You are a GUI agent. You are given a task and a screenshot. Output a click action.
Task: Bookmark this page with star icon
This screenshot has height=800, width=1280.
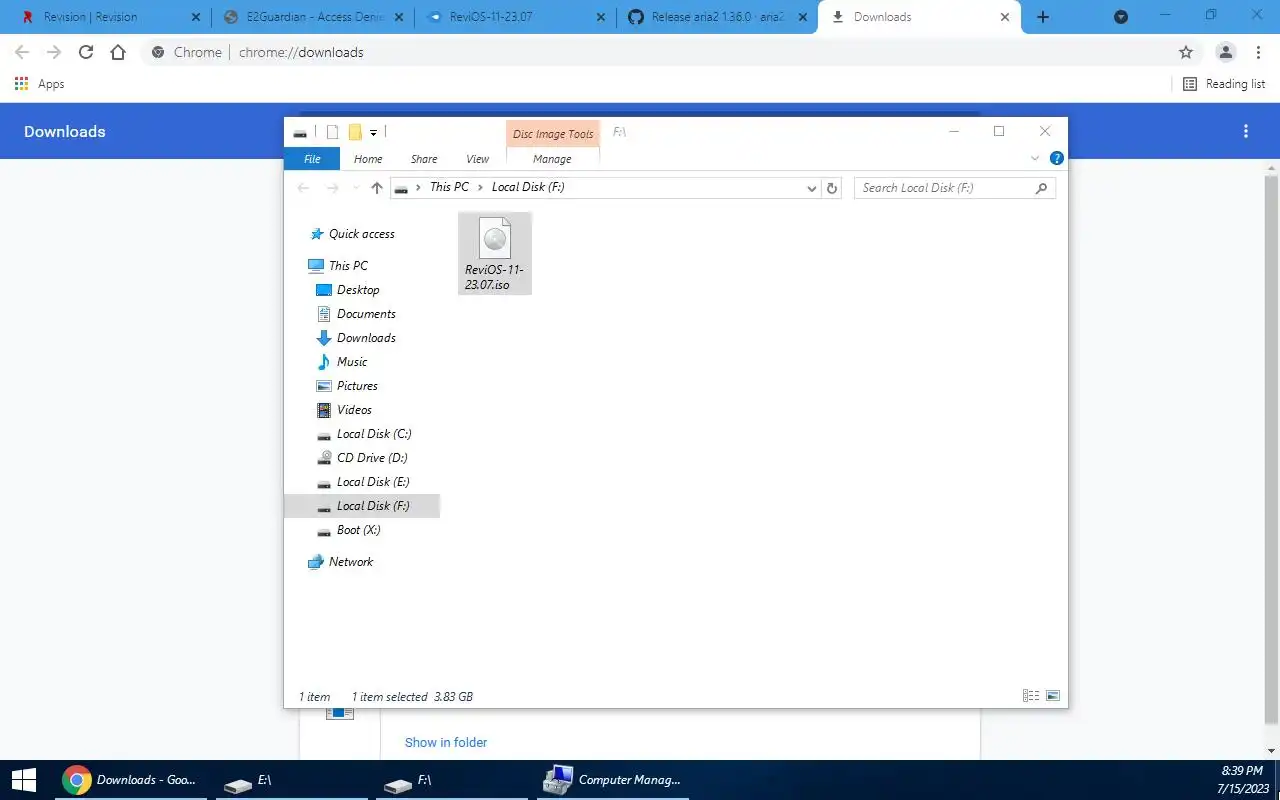1186,52
